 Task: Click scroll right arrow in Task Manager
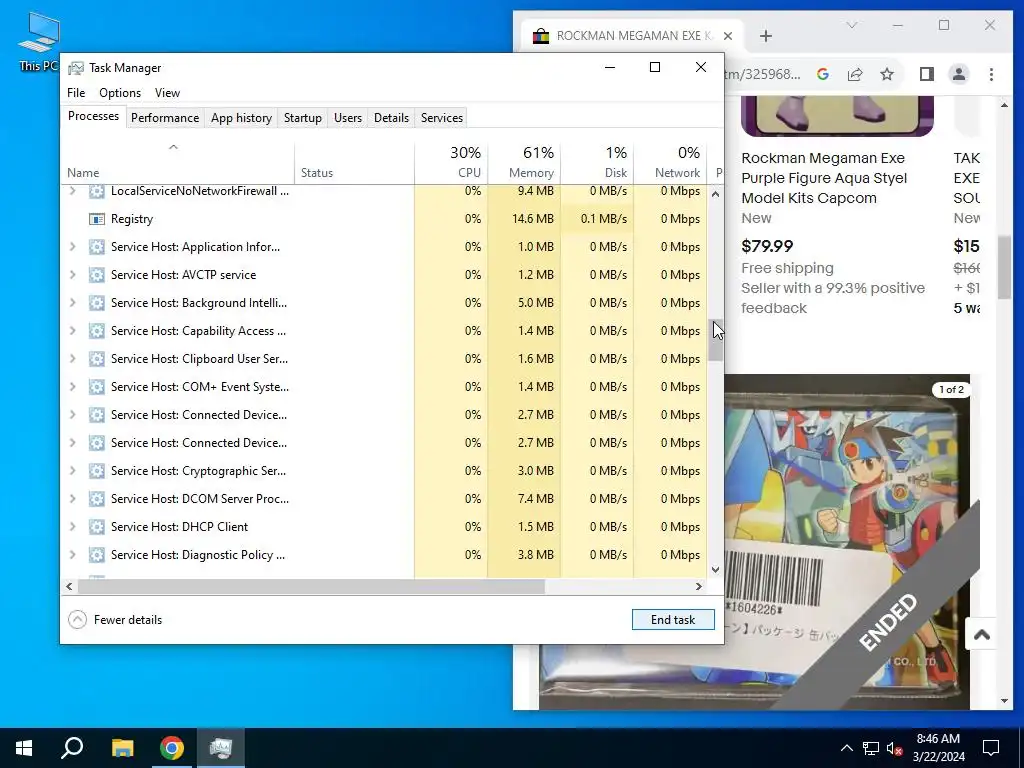pos(699,586)
